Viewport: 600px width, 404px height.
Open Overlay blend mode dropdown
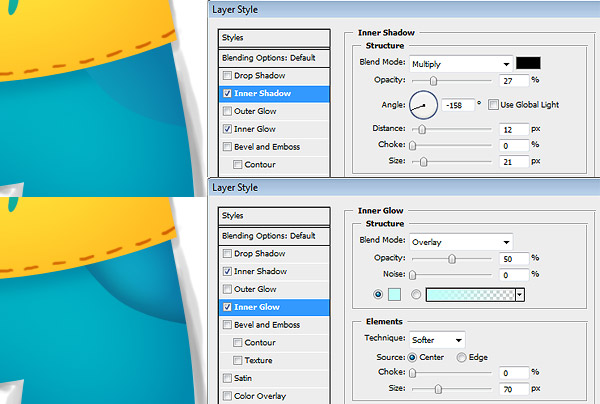tap(461, 242)
